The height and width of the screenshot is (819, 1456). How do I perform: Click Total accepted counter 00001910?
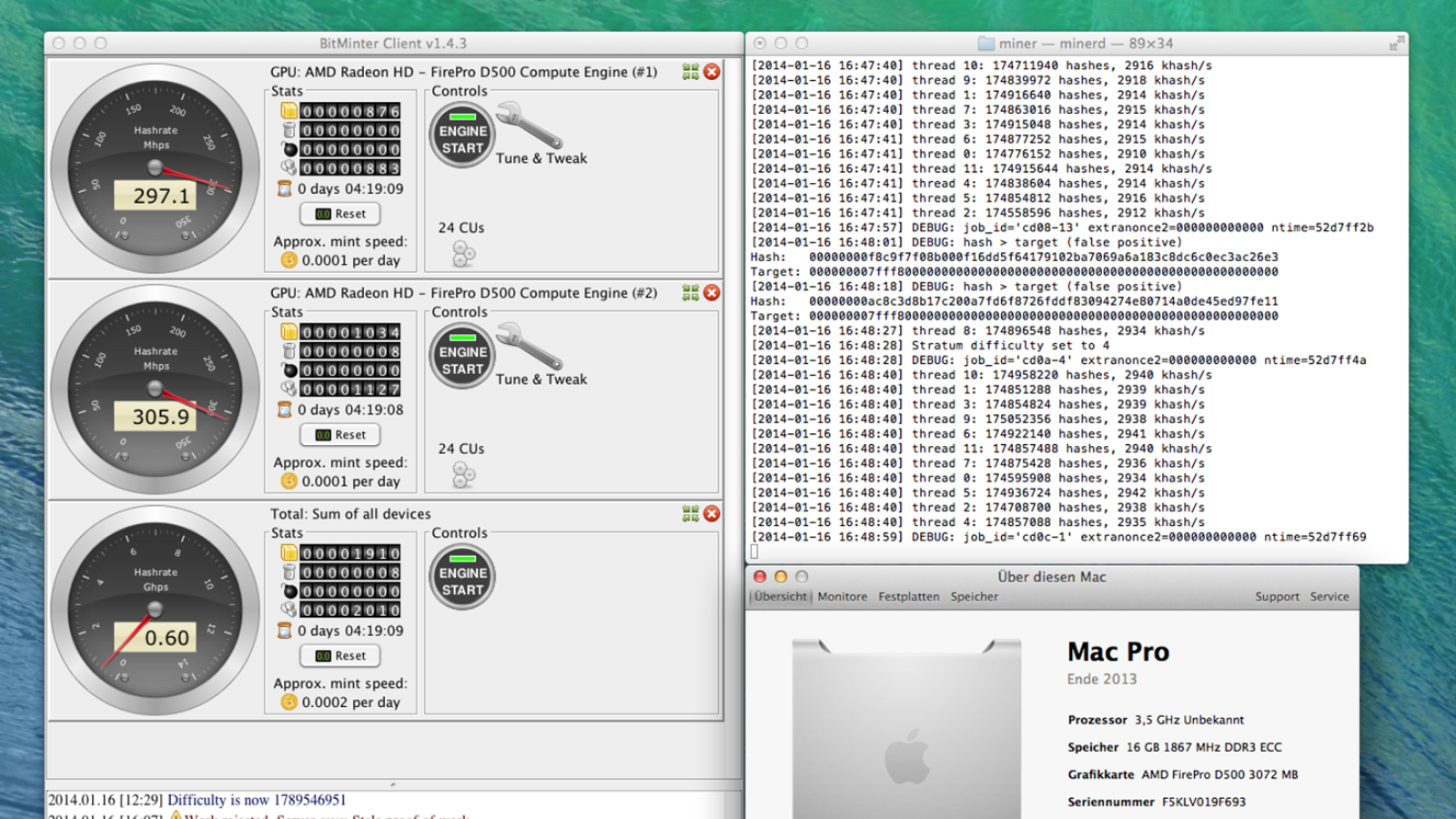350,553
